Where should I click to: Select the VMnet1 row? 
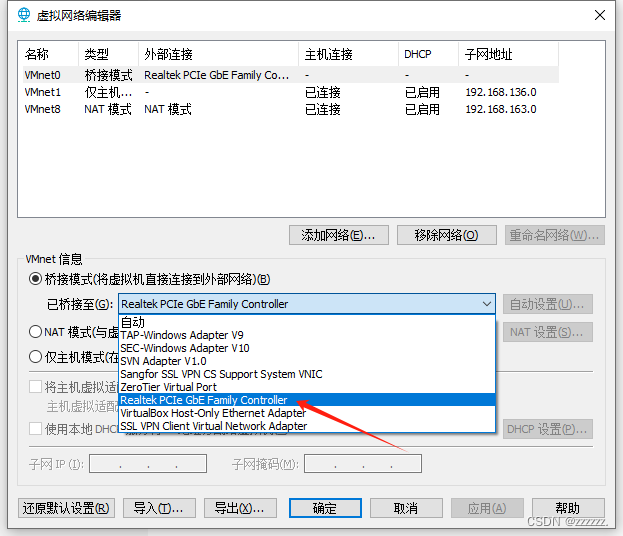point(291,92)
